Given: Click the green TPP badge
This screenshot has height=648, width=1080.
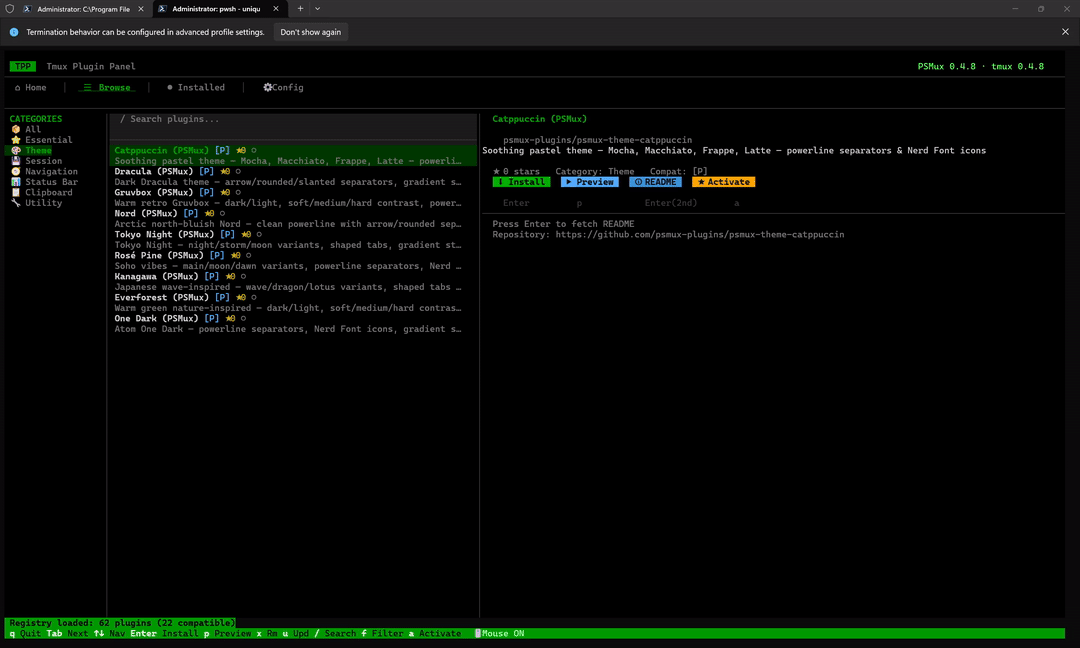Looking at the screenshot, I should point(22,66).
